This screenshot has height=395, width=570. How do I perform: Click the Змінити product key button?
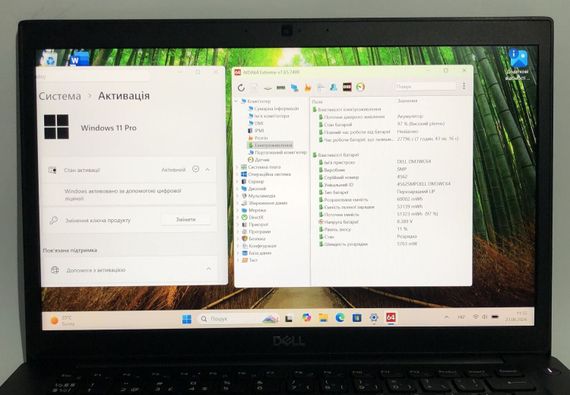(x=186, y=219)
